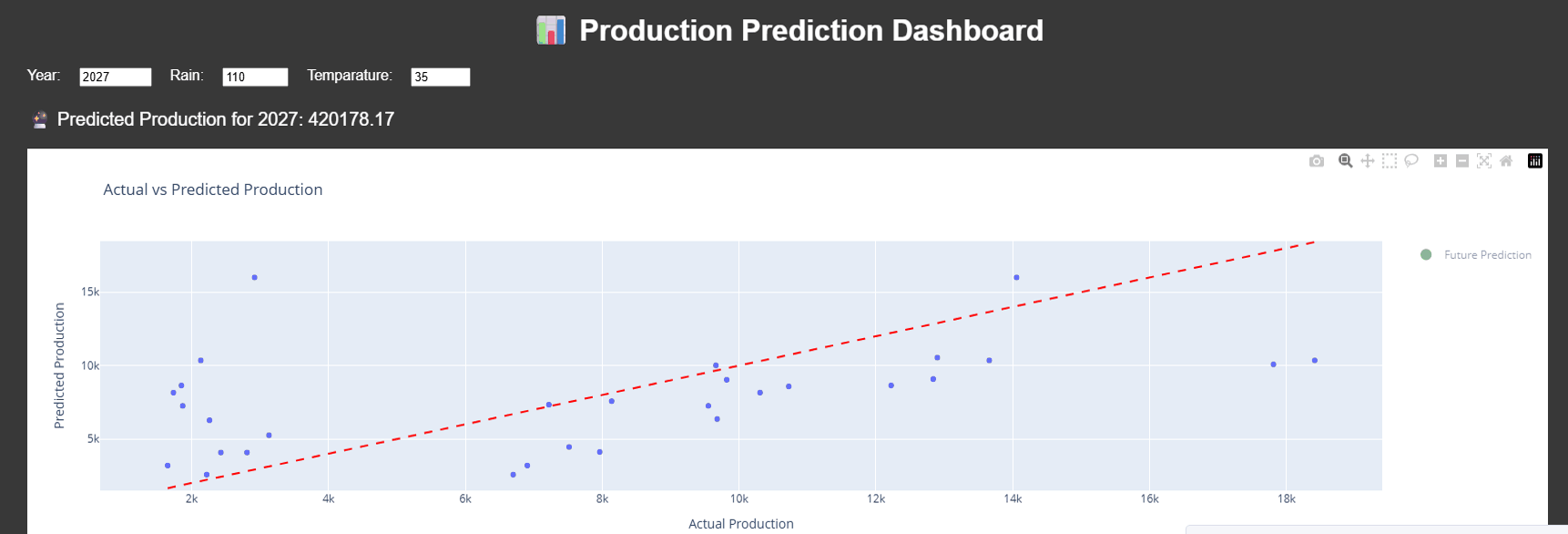This screenshot has width=1568, height=534.
Task: Select the Zoom magnifier tool
Action: [x=1345, y=161]
